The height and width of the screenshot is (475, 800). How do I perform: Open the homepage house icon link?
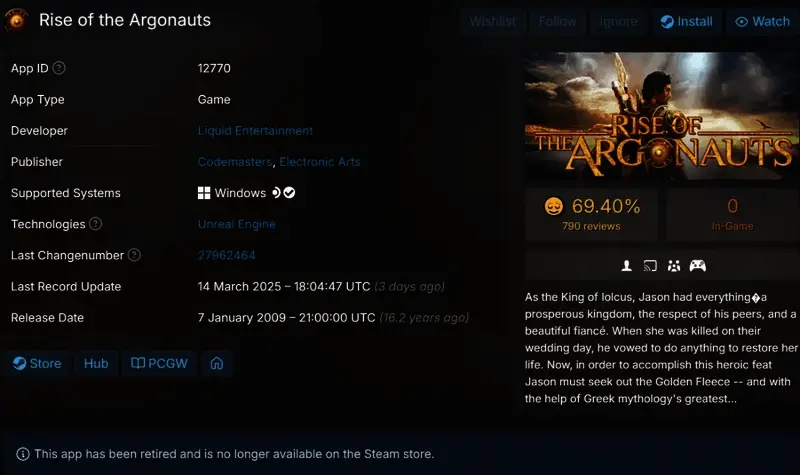click(x=217, y=363)
